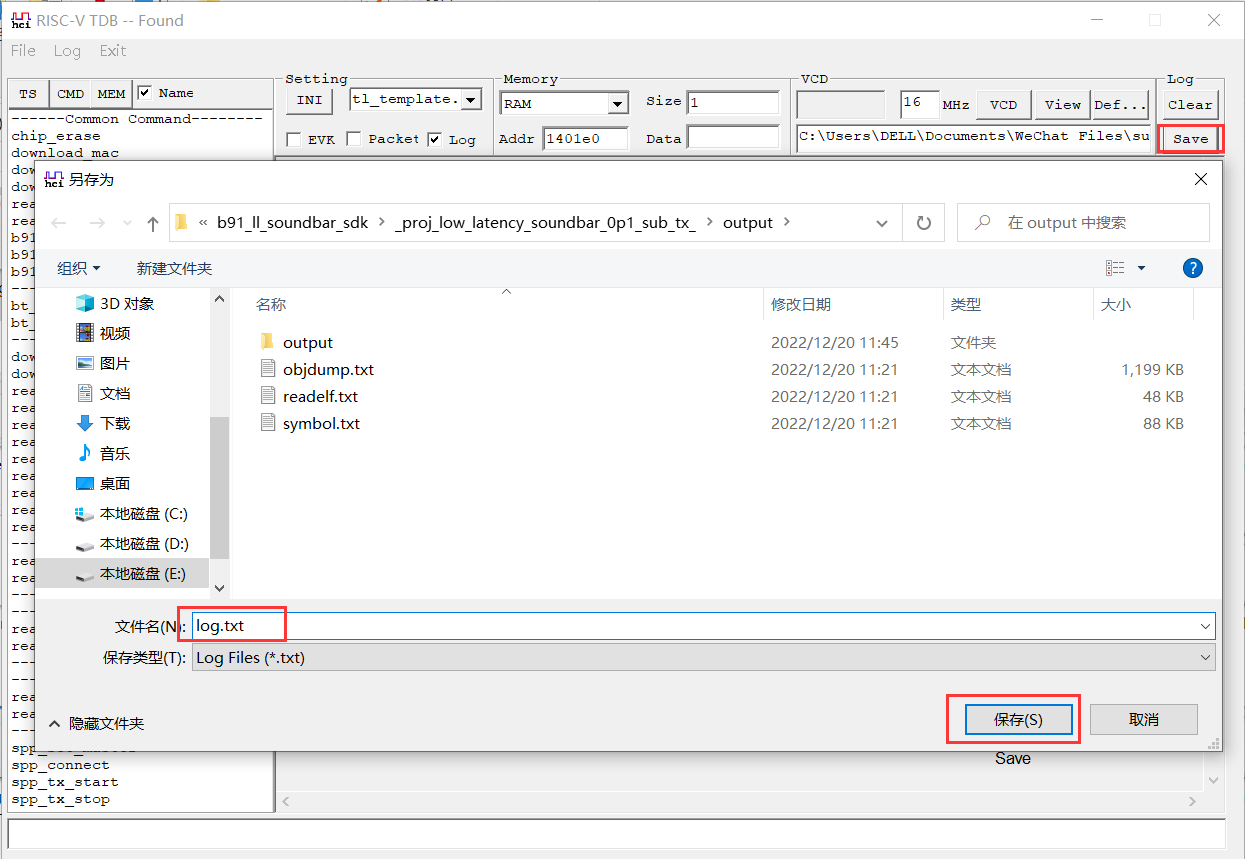Click the 保存(S) button

tap(1018, 719)
